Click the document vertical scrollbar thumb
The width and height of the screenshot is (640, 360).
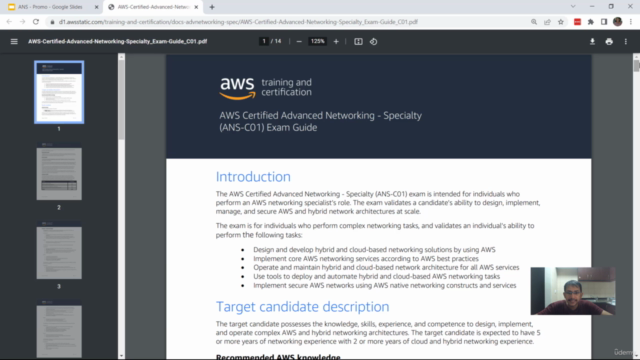[636, 65]
